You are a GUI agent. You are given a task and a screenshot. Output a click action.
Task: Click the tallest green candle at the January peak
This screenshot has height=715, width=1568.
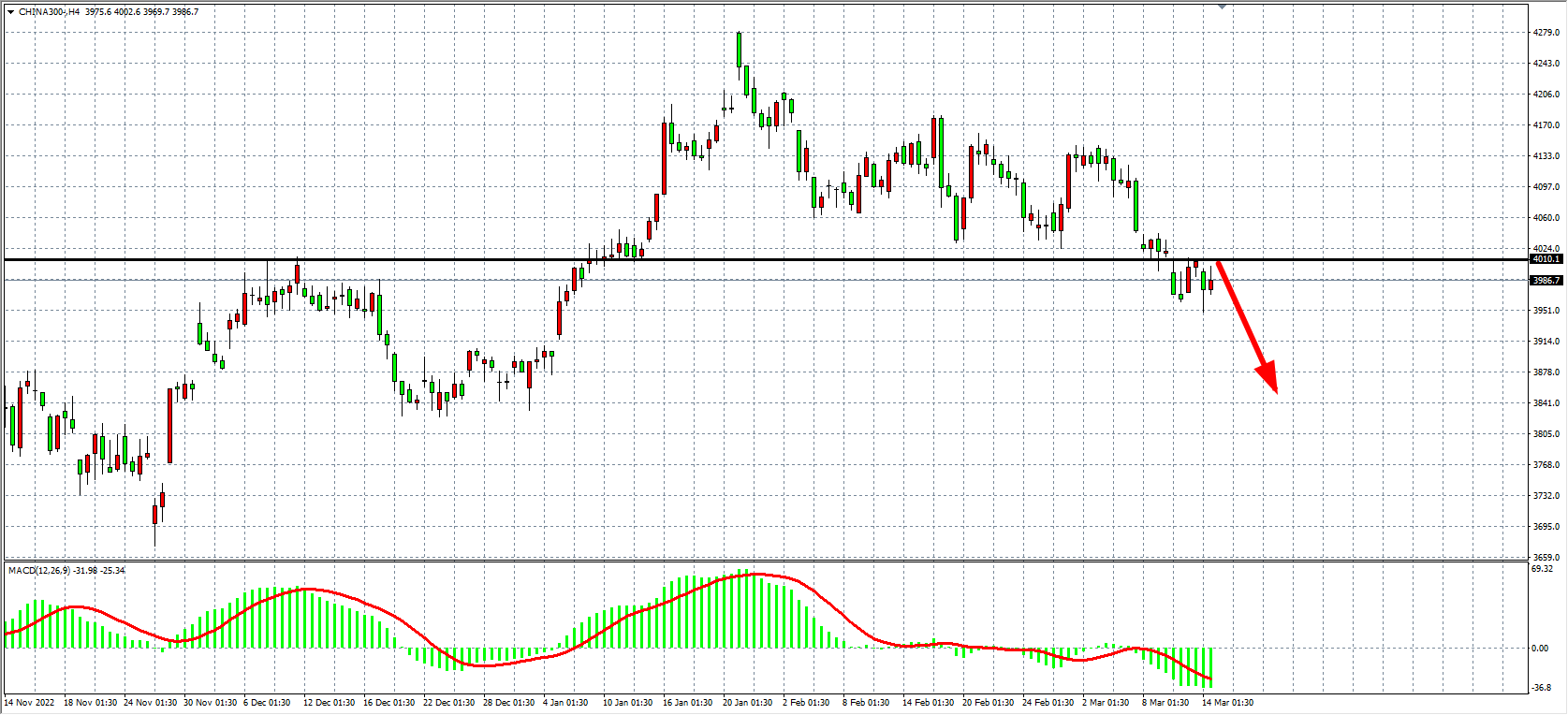point(739,51)
